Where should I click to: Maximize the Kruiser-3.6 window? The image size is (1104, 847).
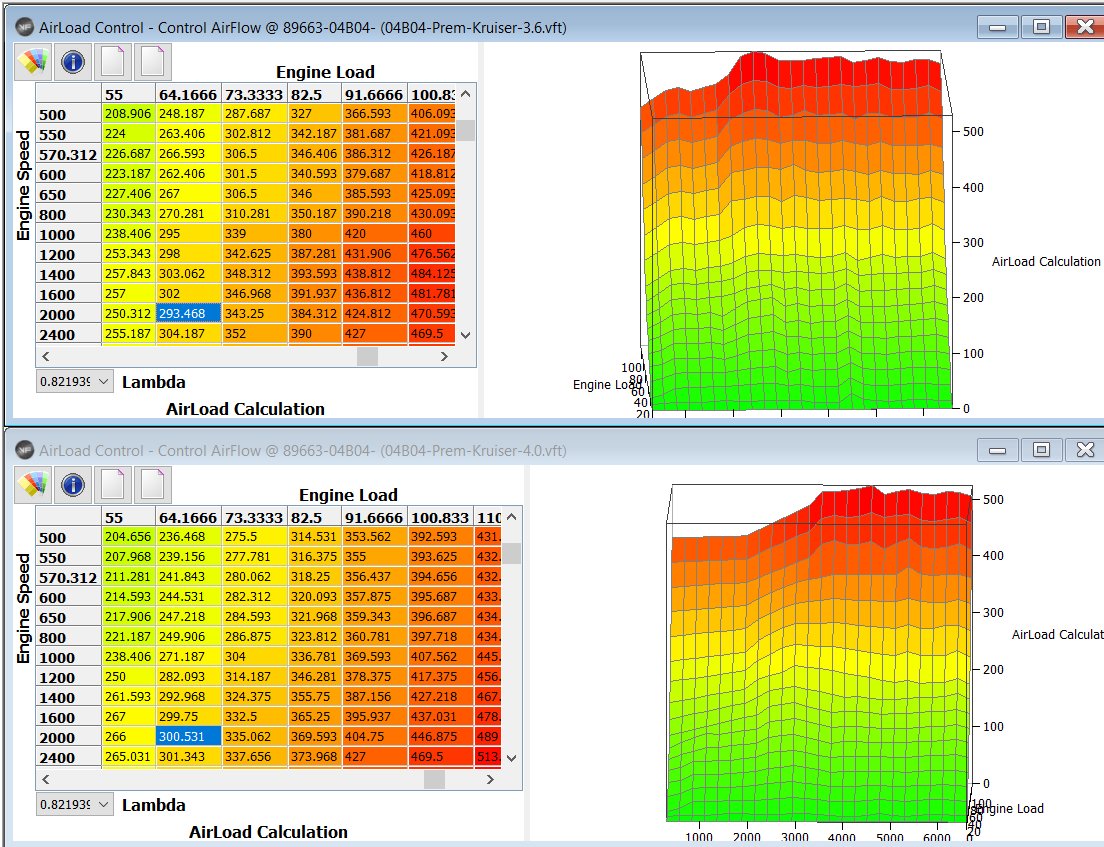coord(1041,27)
